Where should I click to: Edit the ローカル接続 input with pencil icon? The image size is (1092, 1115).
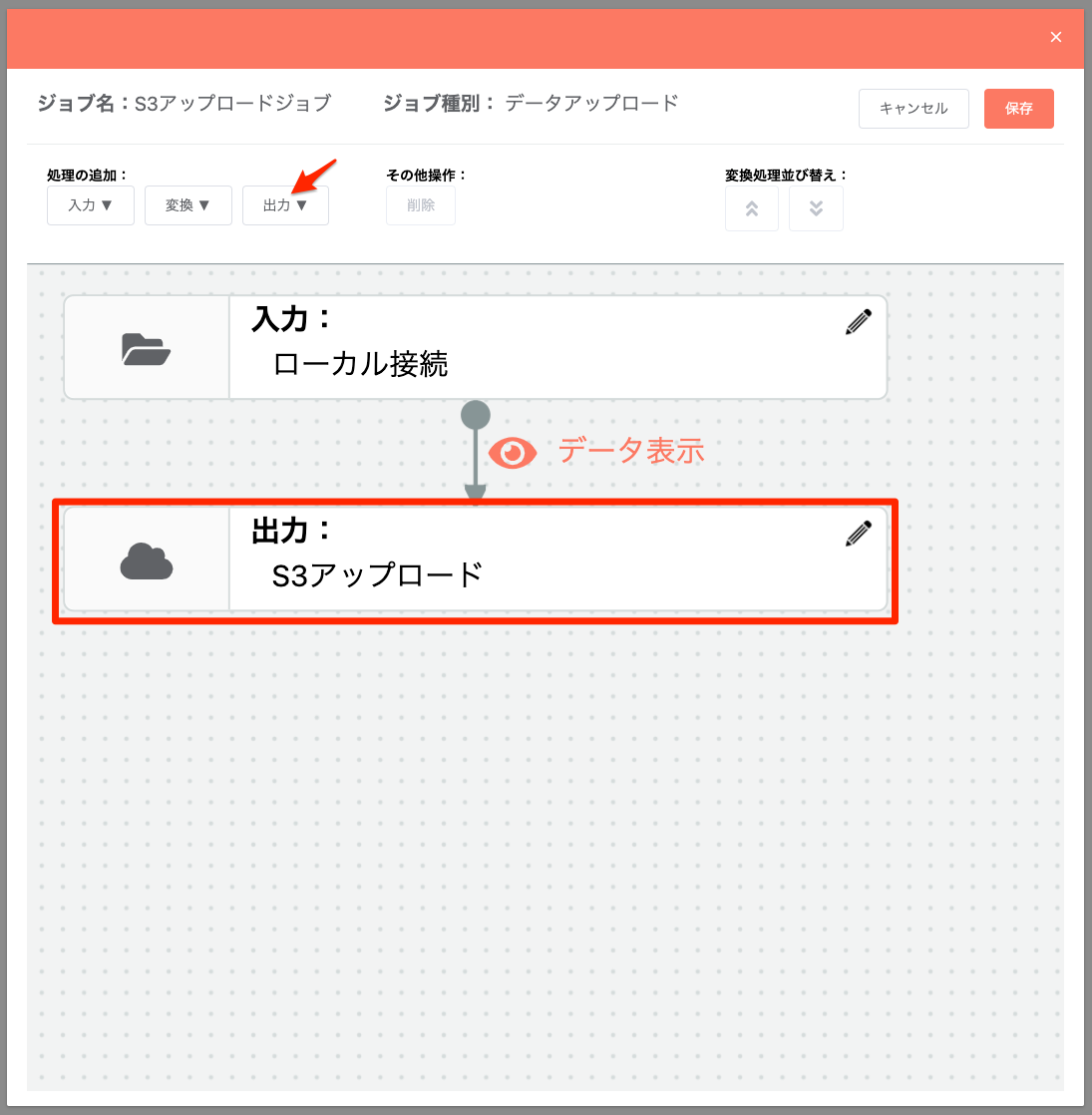(x=858, y=322)
